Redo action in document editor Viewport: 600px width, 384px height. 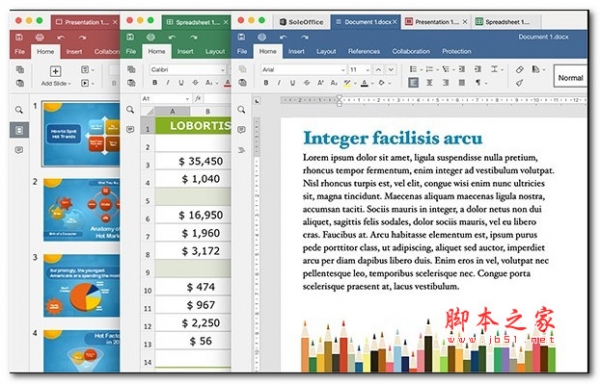pos(305,37)
